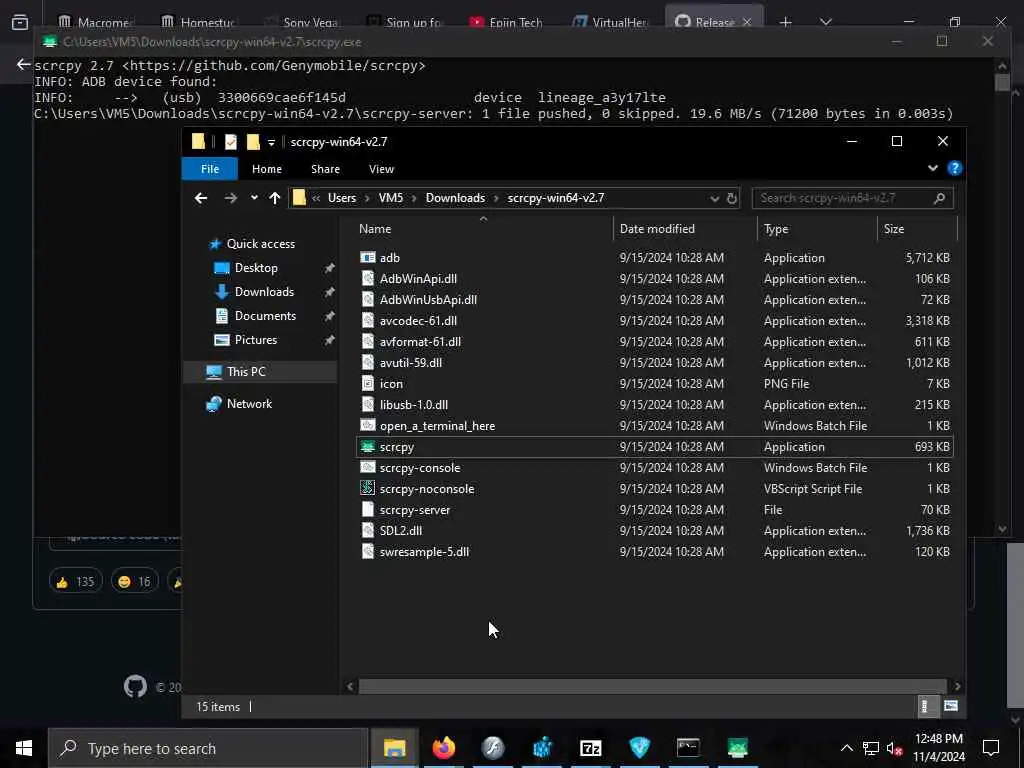
Task: Click the taskbar Type here to search box
Action: click(208, 748)
